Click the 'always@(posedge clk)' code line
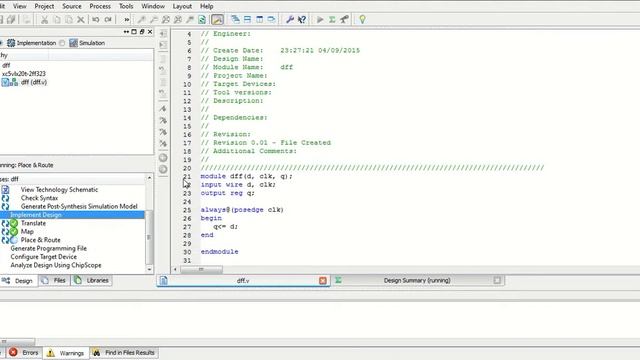Viewport: 640px width, 360px height. 242,210
